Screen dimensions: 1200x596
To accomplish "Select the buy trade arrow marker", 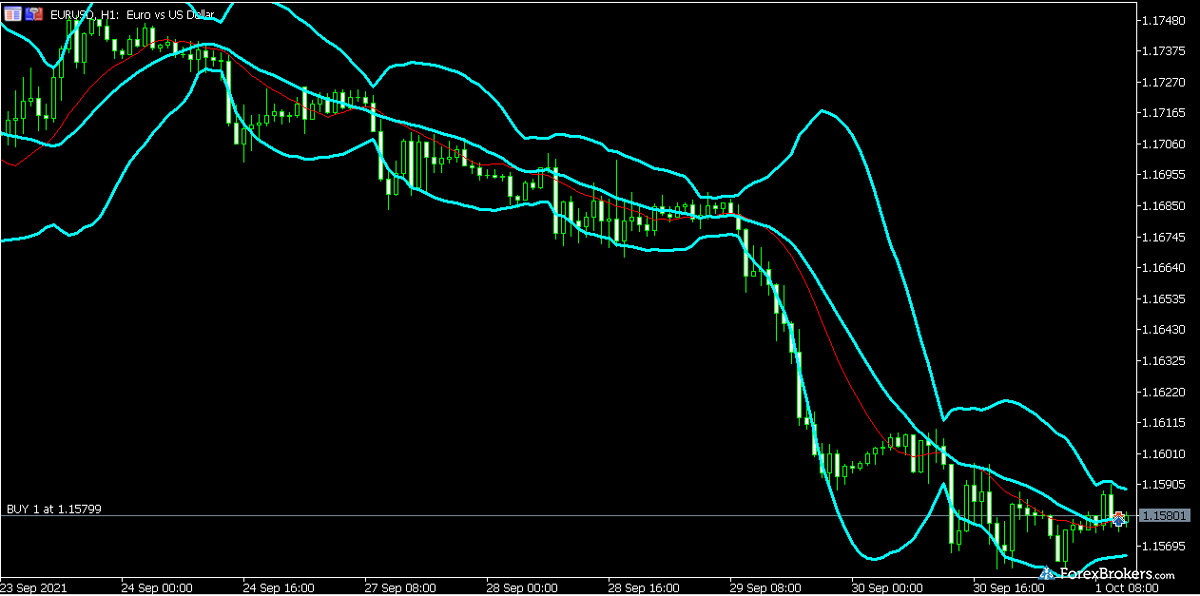I will point(1119,518).
